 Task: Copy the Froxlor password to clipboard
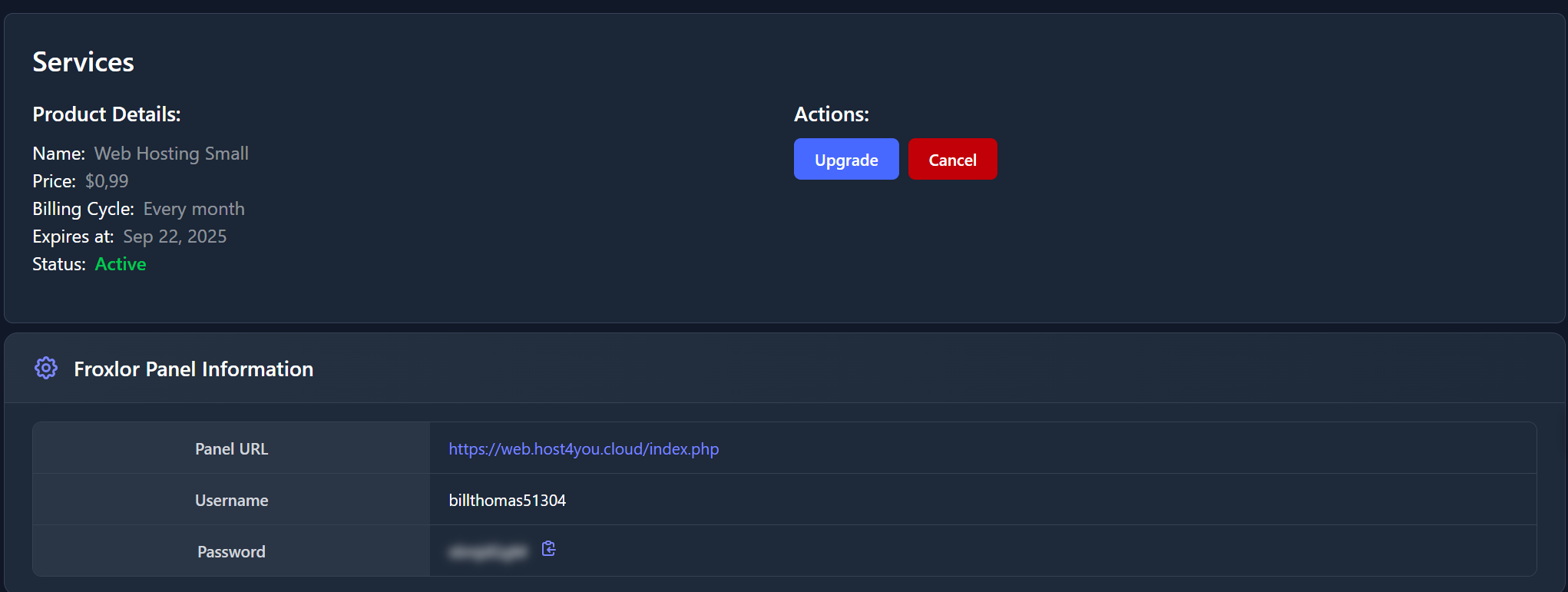548,549
